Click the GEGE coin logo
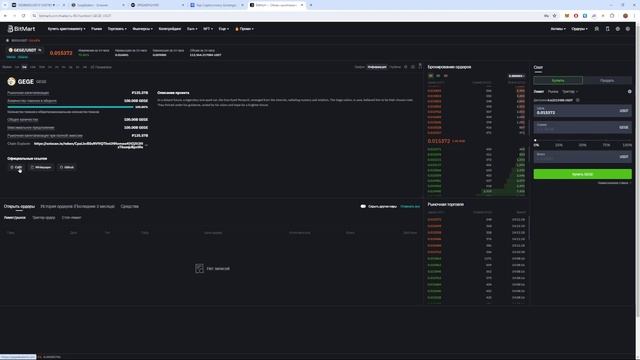640x360 pixels. [11, 82]
